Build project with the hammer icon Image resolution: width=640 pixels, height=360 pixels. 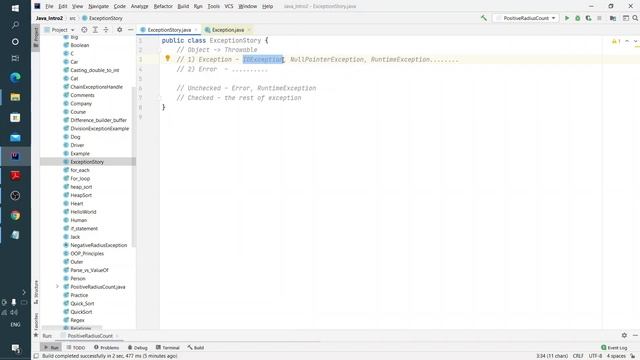[x=484, y=18]
